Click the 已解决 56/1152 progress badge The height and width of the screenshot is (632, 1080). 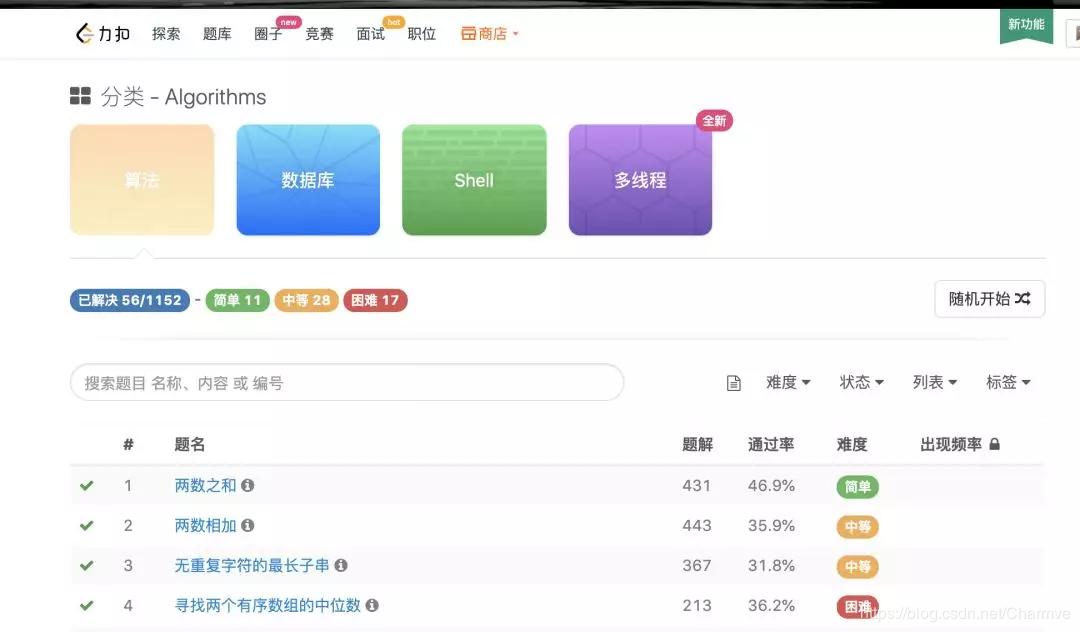pos(129,300)
